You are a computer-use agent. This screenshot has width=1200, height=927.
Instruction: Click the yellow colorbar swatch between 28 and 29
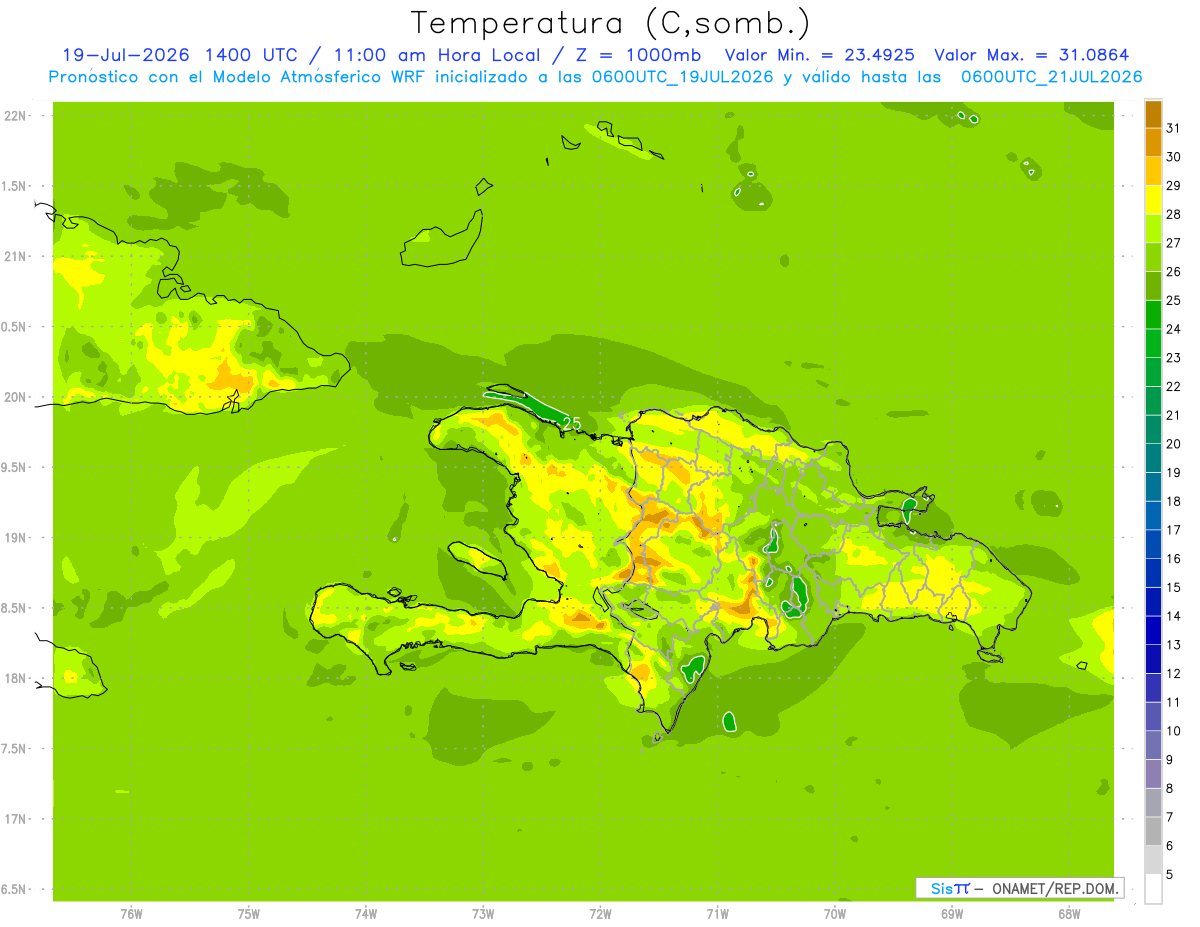pyautogui.click(x=1153, y=200)
